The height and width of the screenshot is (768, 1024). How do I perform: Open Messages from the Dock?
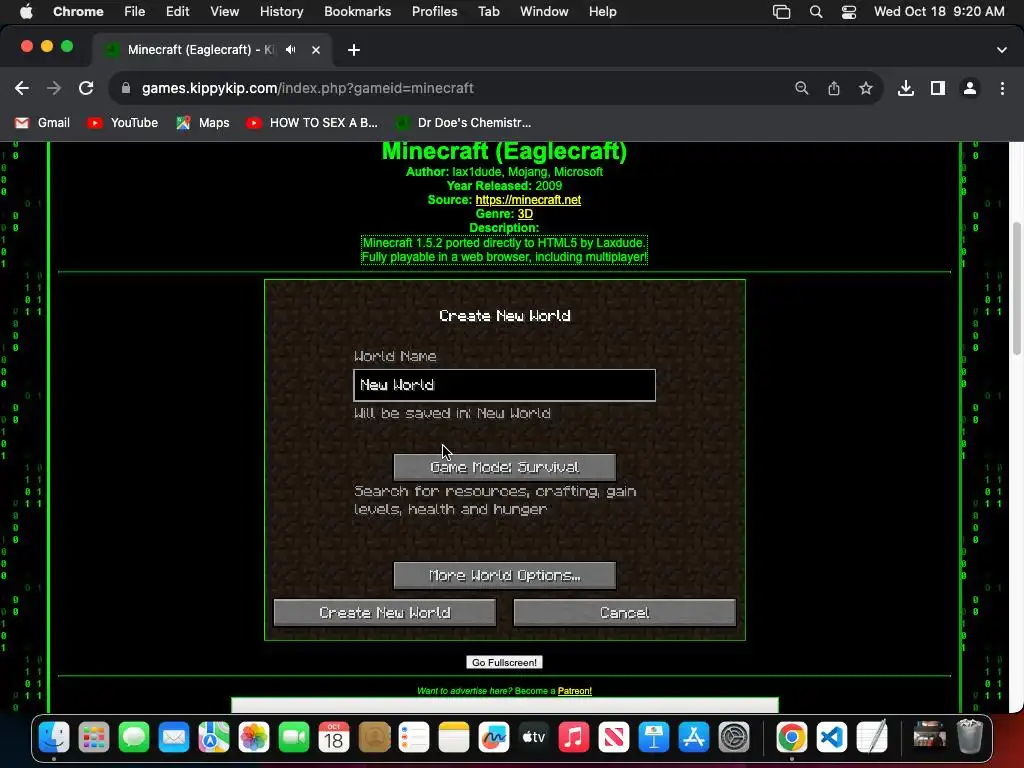(x=134, y=737)
